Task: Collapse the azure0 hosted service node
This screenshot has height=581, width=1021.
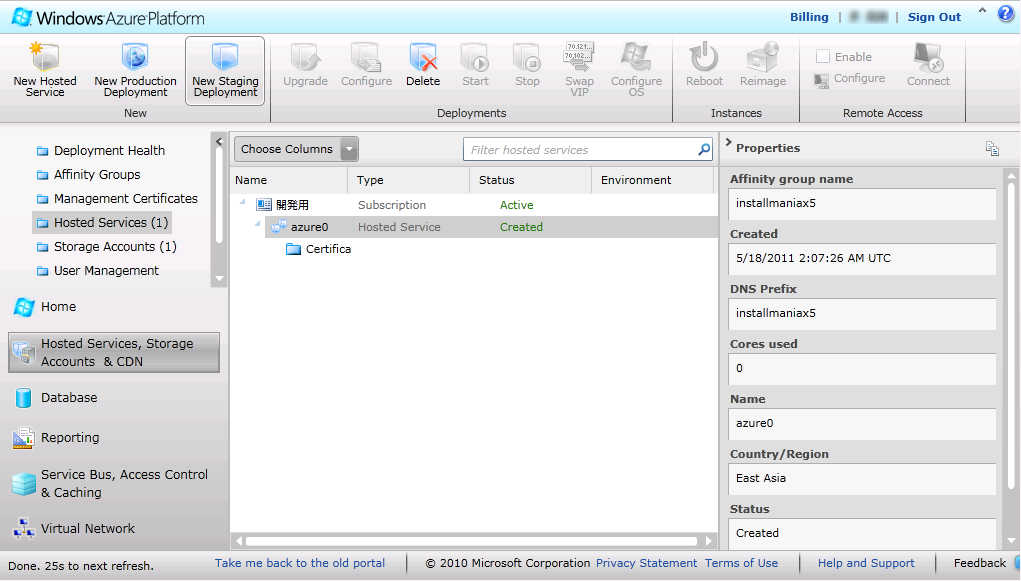Action: (258, 225)
